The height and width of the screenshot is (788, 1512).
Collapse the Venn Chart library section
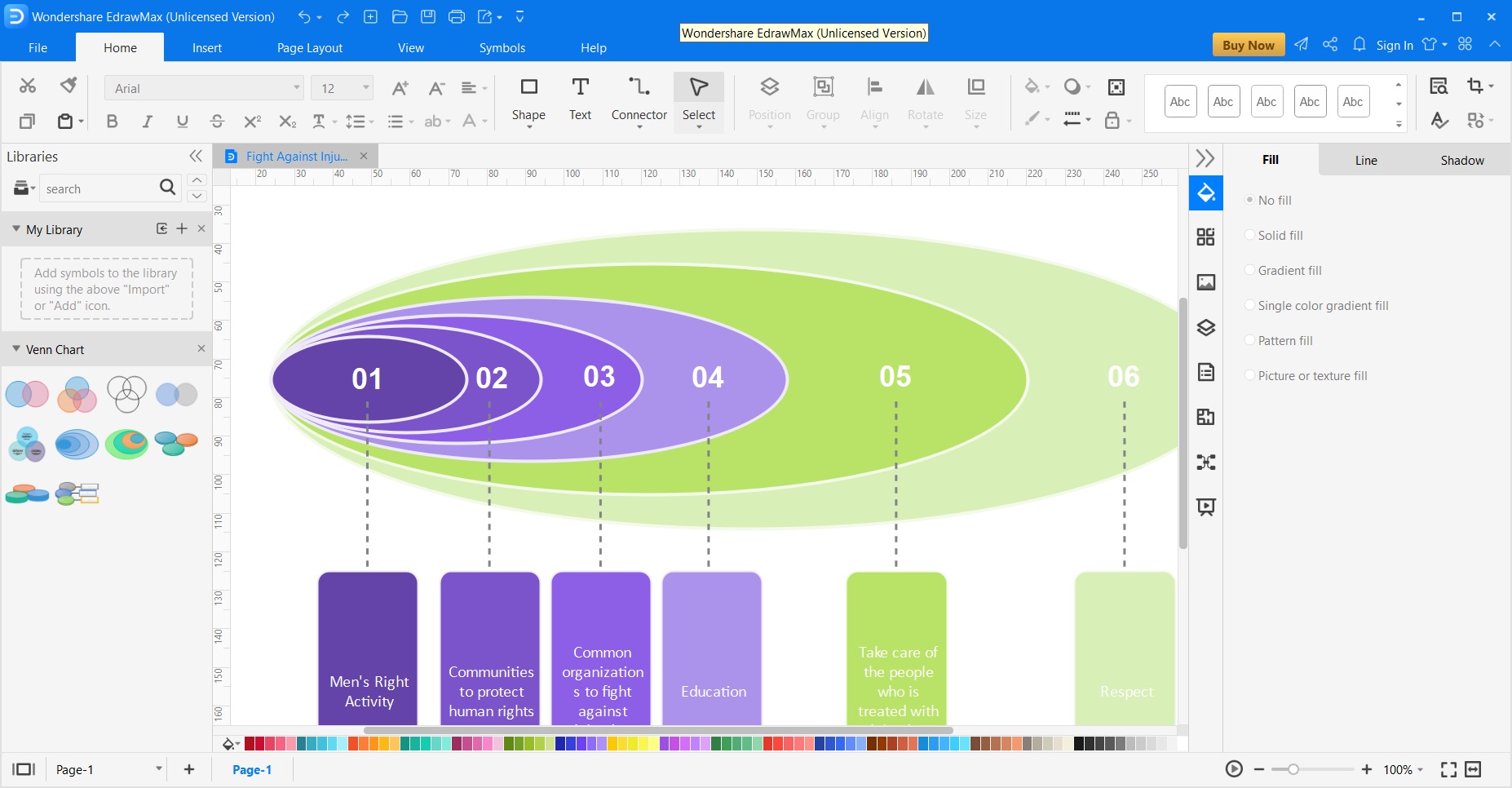coord(16,349)
